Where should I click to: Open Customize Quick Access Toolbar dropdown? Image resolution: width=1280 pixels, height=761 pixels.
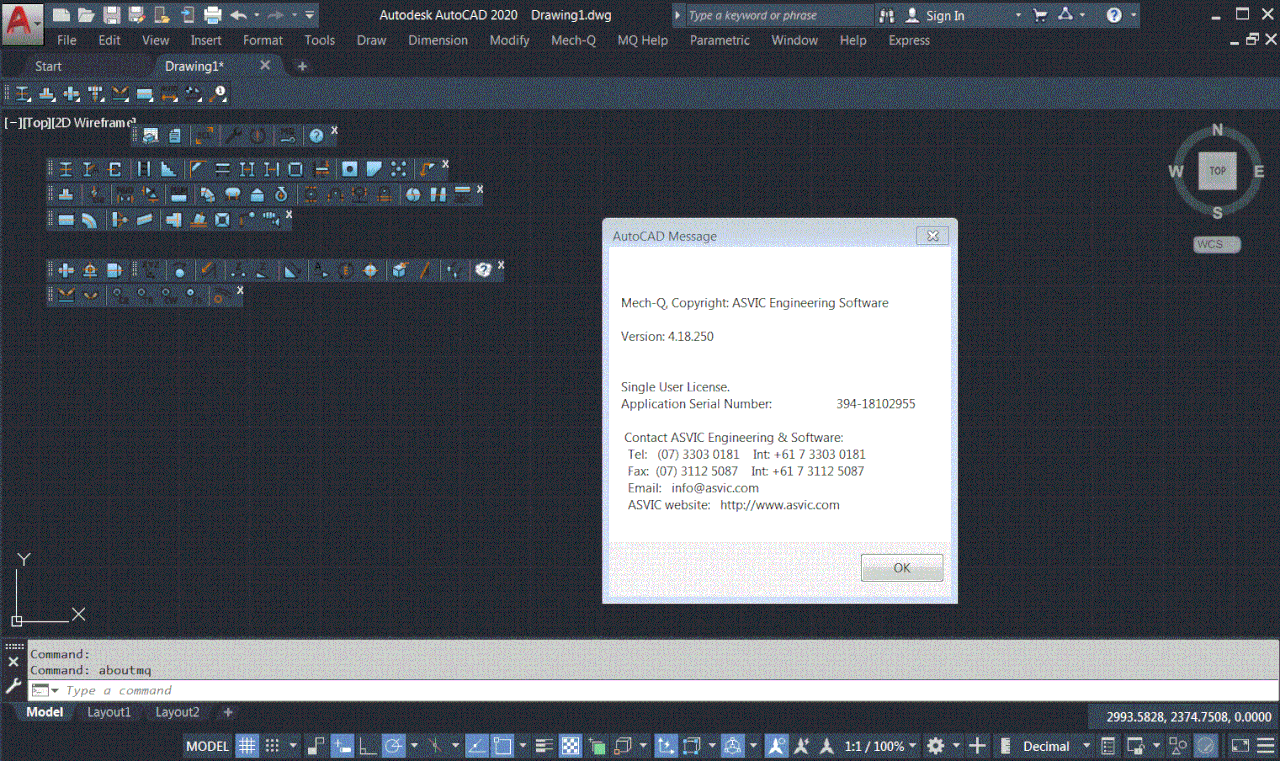pyautogui.click(x=310, y=15)
